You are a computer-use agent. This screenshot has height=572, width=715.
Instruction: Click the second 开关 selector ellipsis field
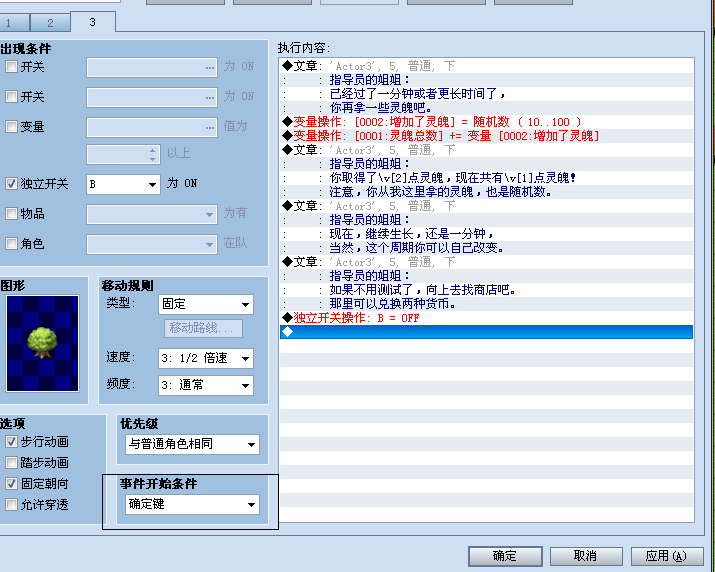(x=152, y=98)
